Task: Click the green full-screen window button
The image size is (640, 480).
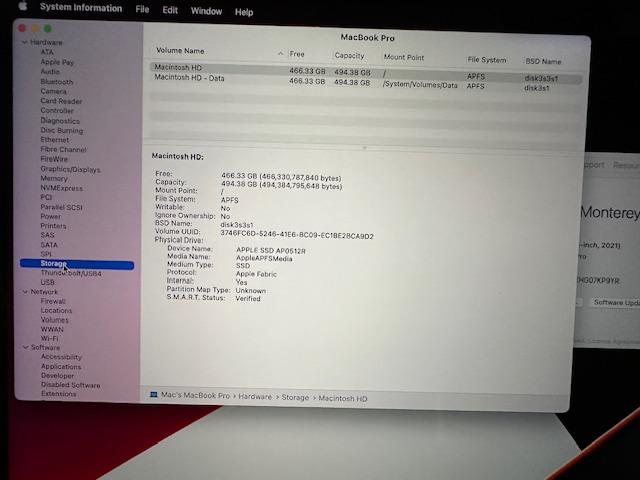Action: coord(47,30)
